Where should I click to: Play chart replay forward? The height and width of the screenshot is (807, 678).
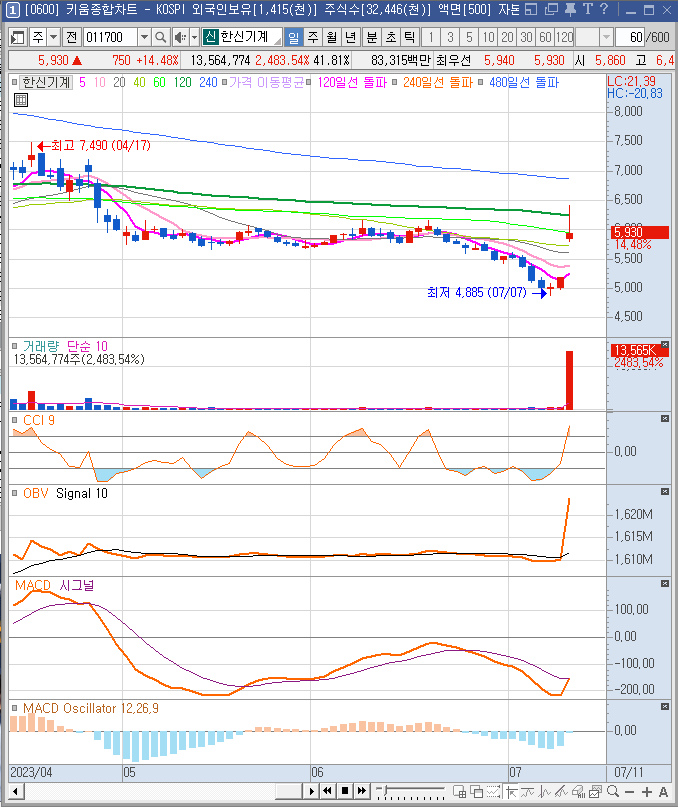click(311, 791)
